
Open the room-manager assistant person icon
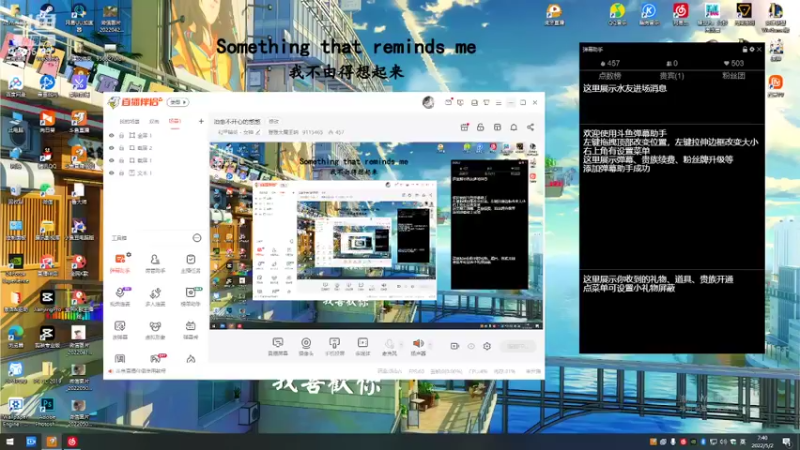click(x=155, y=263)
